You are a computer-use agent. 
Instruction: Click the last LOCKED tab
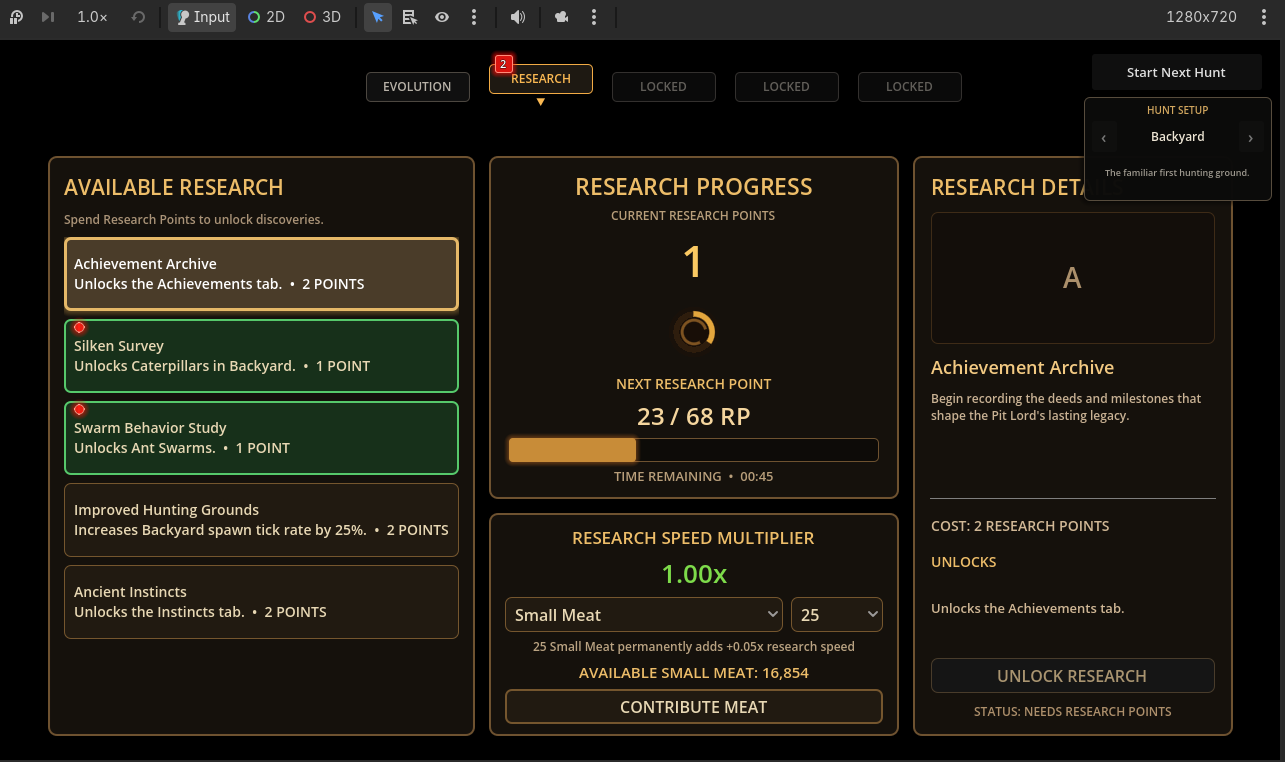(x=909, y=87)
